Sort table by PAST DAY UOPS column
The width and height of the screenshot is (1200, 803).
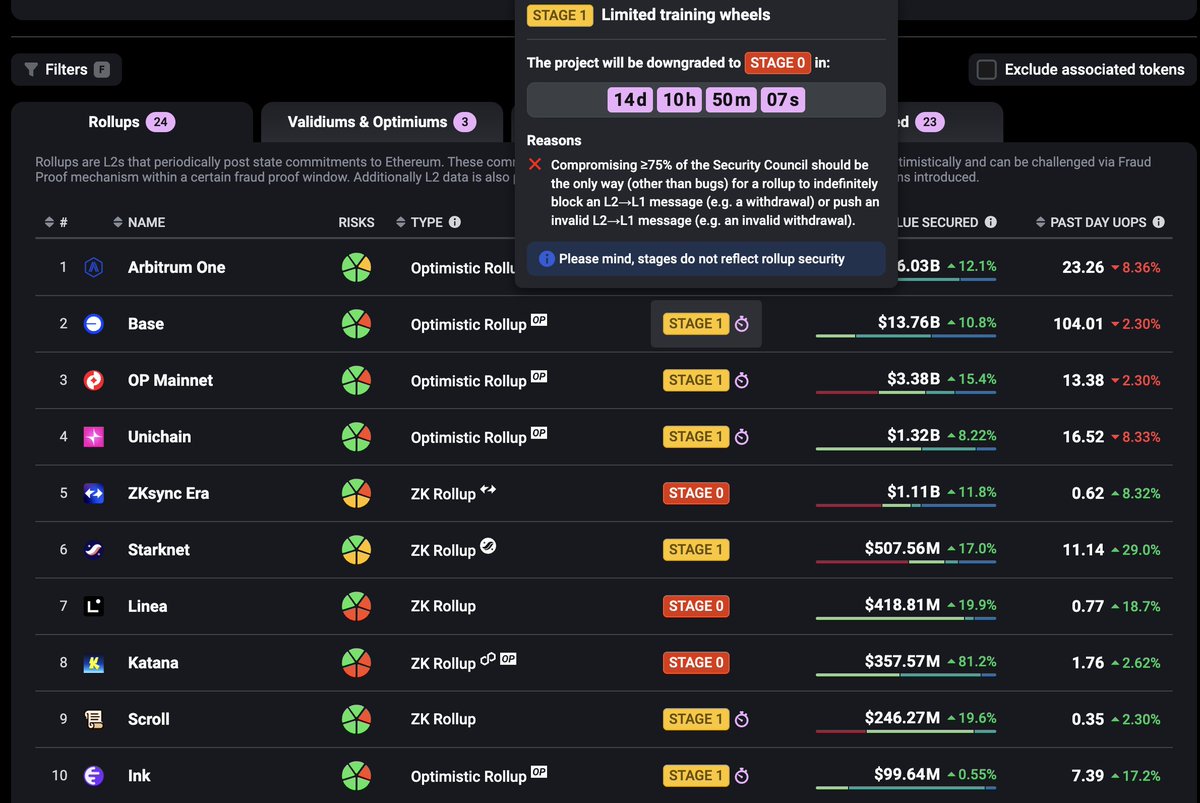[x=1090, y=222]
